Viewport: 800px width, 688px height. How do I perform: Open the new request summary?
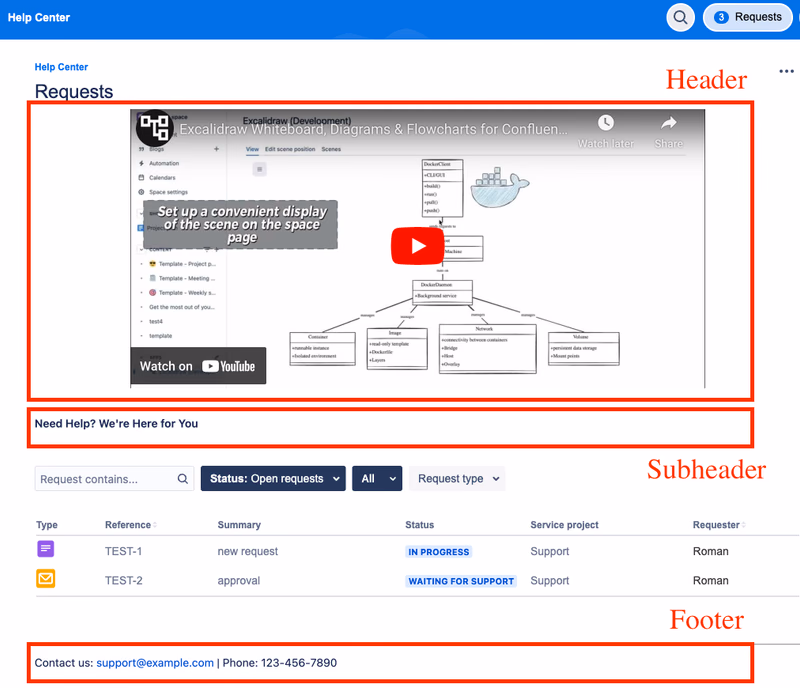(x=247, y=551)
